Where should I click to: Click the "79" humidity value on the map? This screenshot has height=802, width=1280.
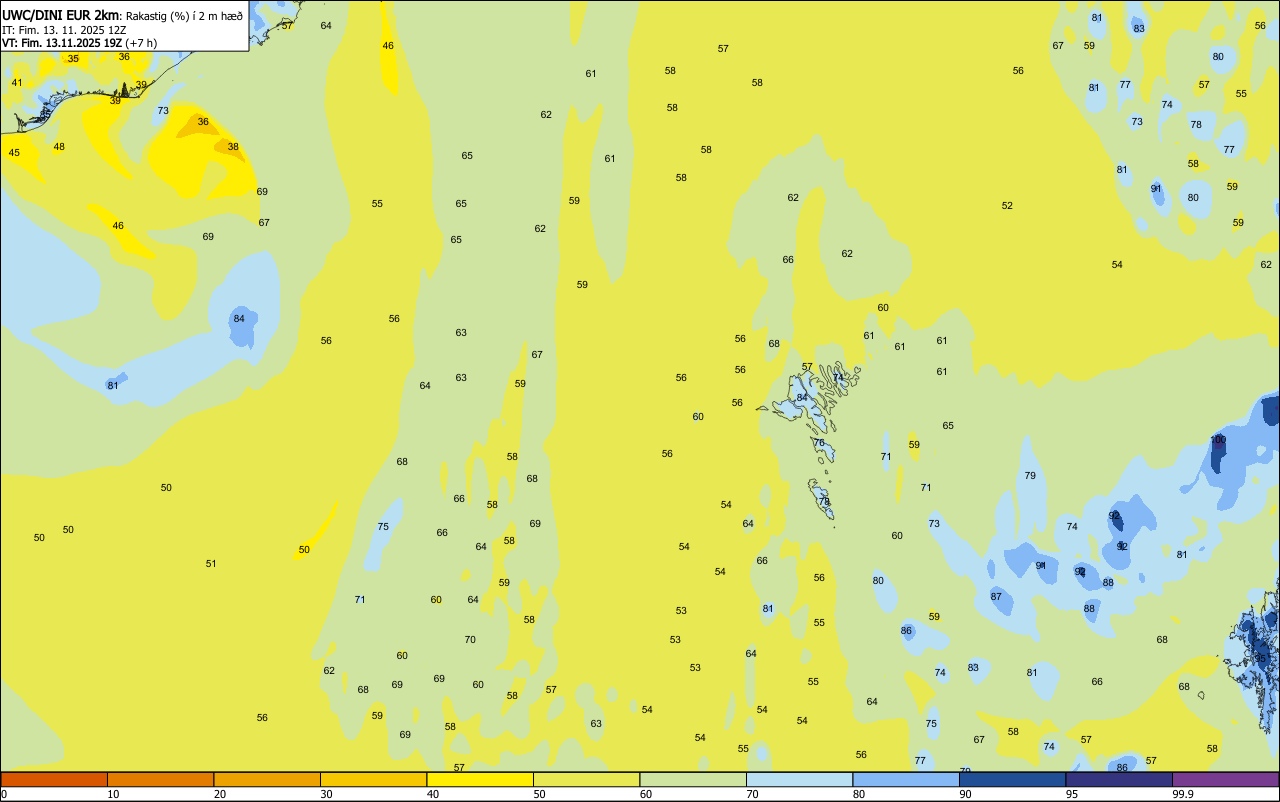(x=1030, y=476)
